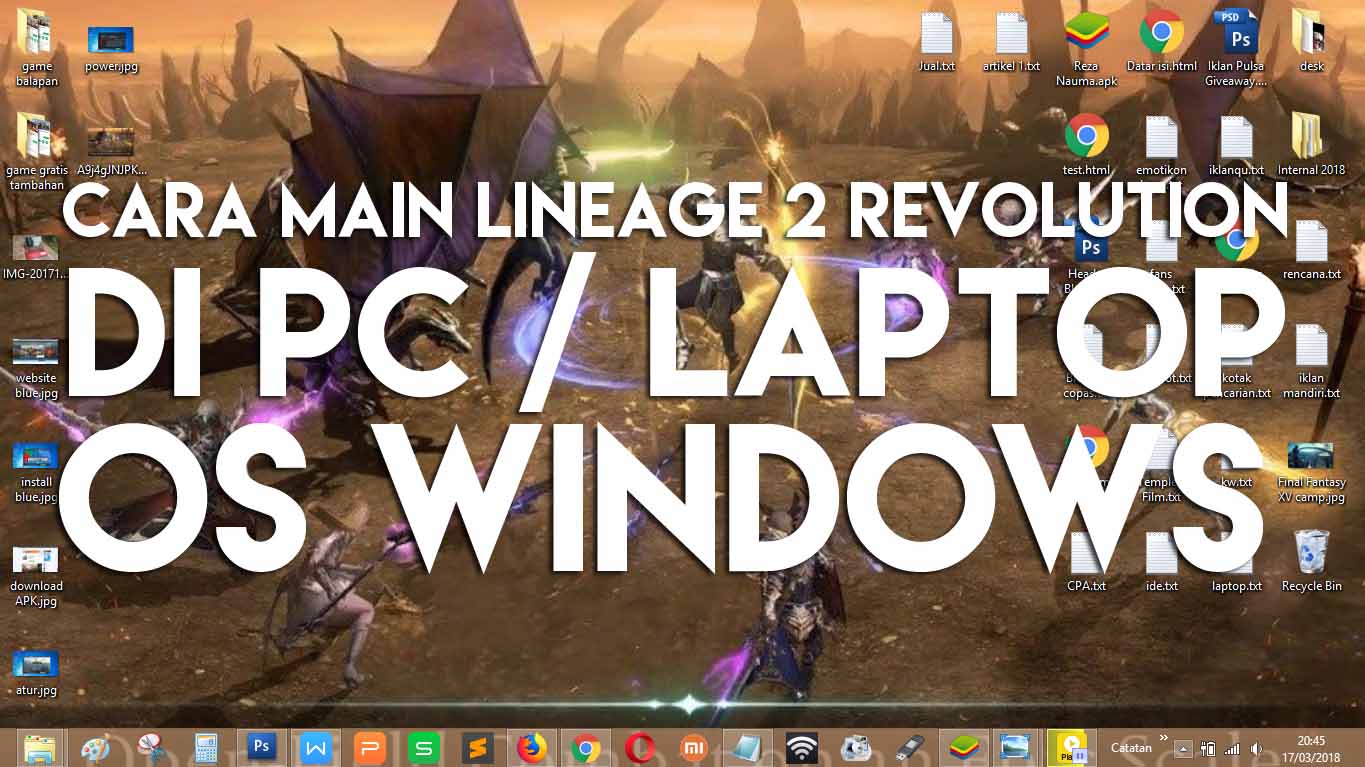
Task: Select ide.txt file icon
Action: pos(1161,562)
